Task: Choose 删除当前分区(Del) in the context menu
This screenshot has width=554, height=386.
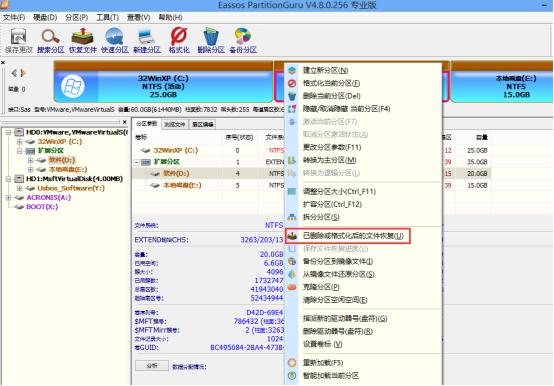Action: click(x=363, y=96)
